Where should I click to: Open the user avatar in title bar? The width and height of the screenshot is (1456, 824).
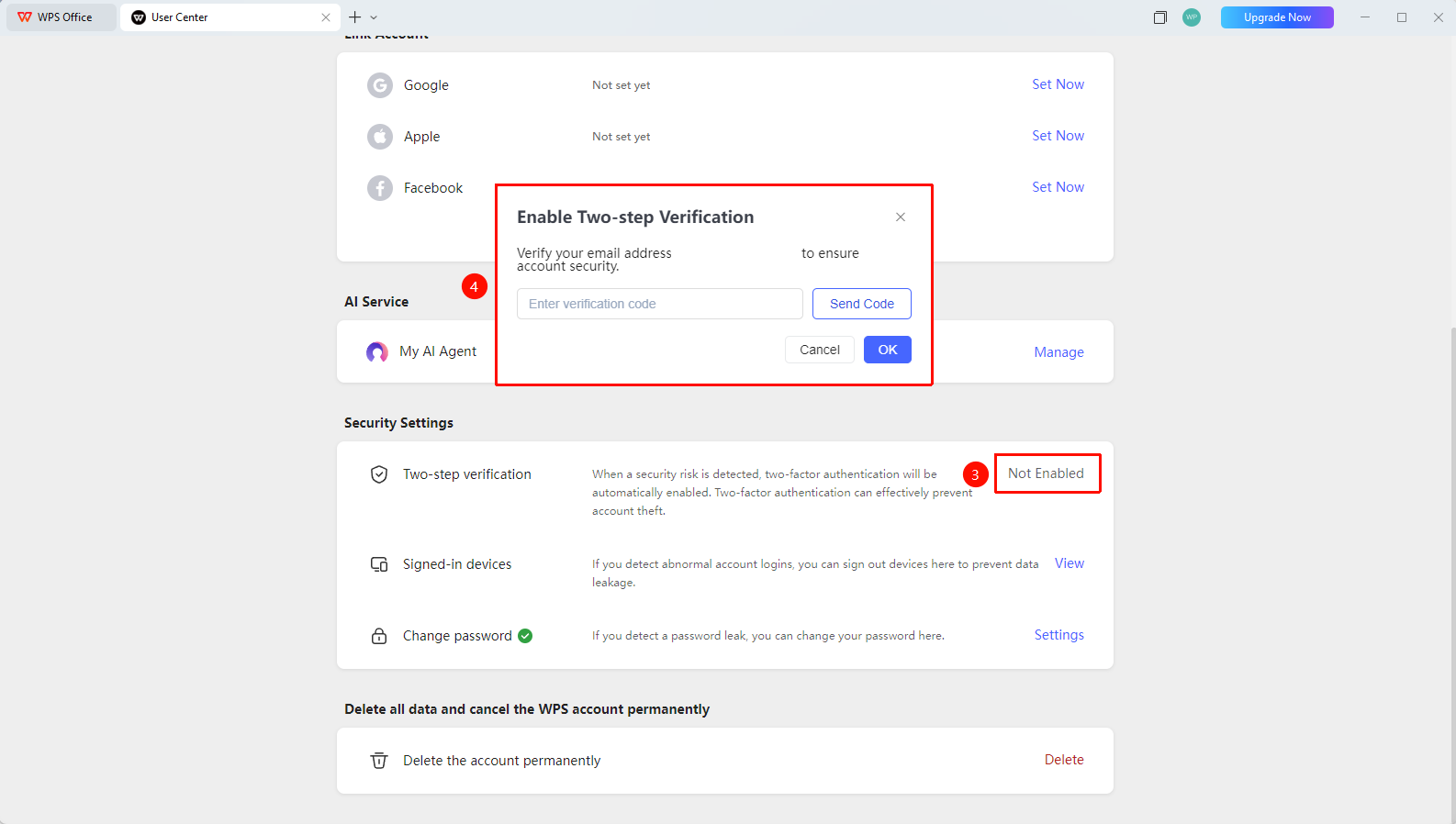[1192, 17]
